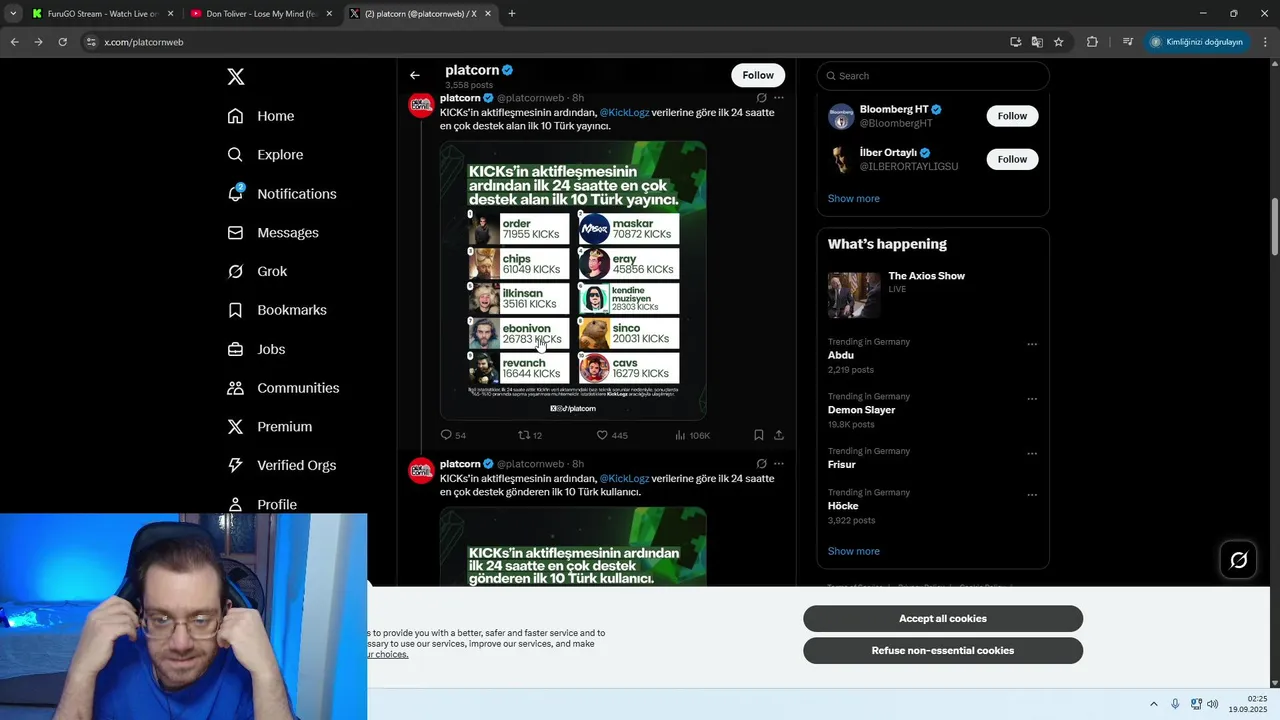Open the Höcke trending topic
This screenshot has width=1280, height=720.
tap(843, 506)
